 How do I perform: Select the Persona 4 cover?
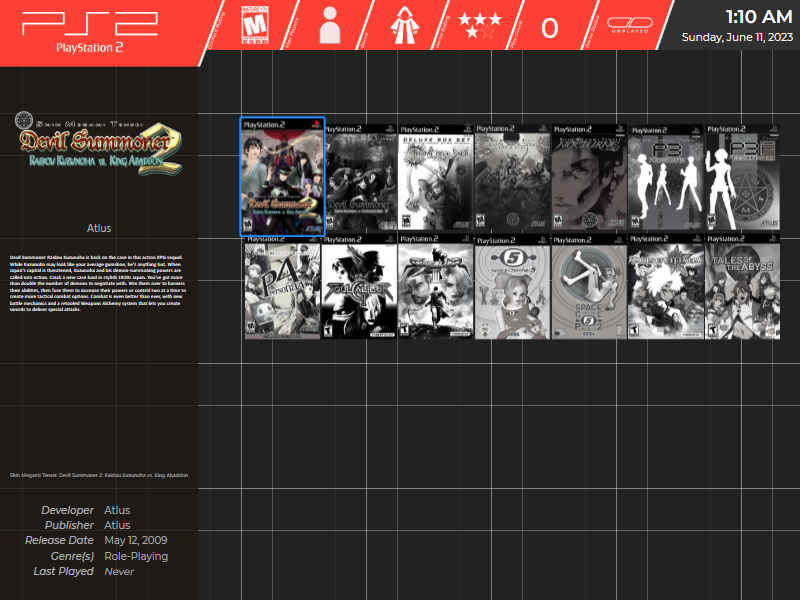click(282, 287)
